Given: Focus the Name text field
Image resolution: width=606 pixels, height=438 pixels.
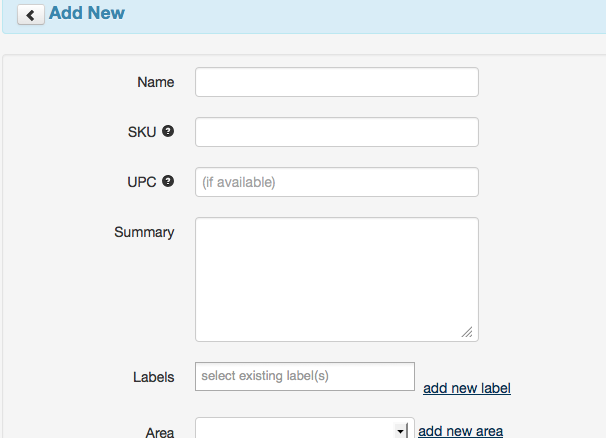Looking at the screenshot, I should [336, 82].
